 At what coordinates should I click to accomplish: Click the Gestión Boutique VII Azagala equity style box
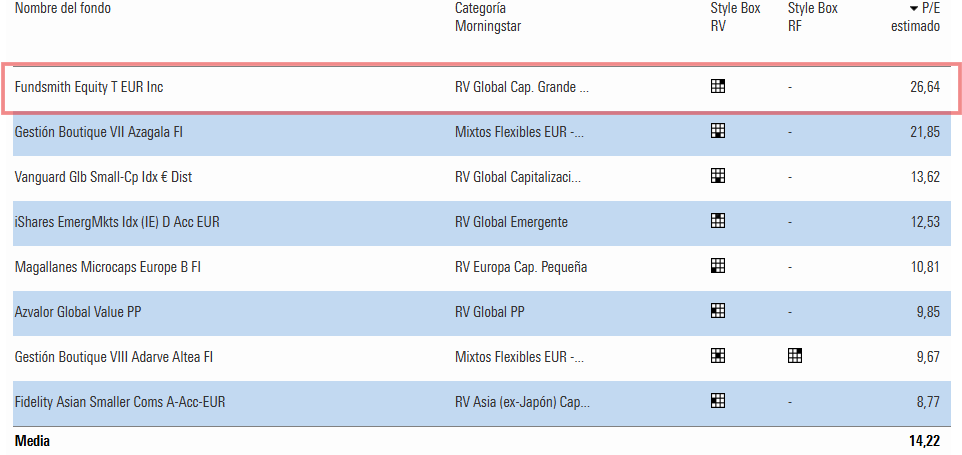pos(718,131)
